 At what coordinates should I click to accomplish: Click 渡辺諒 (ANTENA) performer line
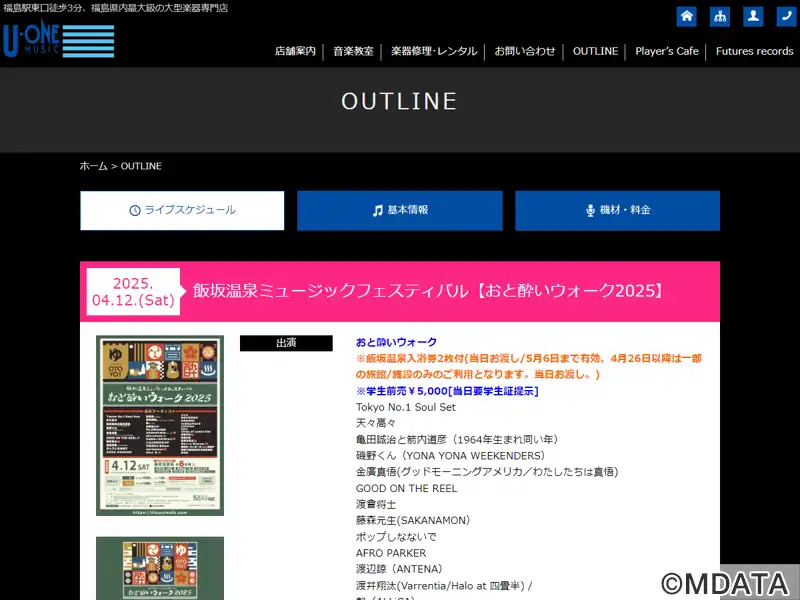tap(399, 569)
